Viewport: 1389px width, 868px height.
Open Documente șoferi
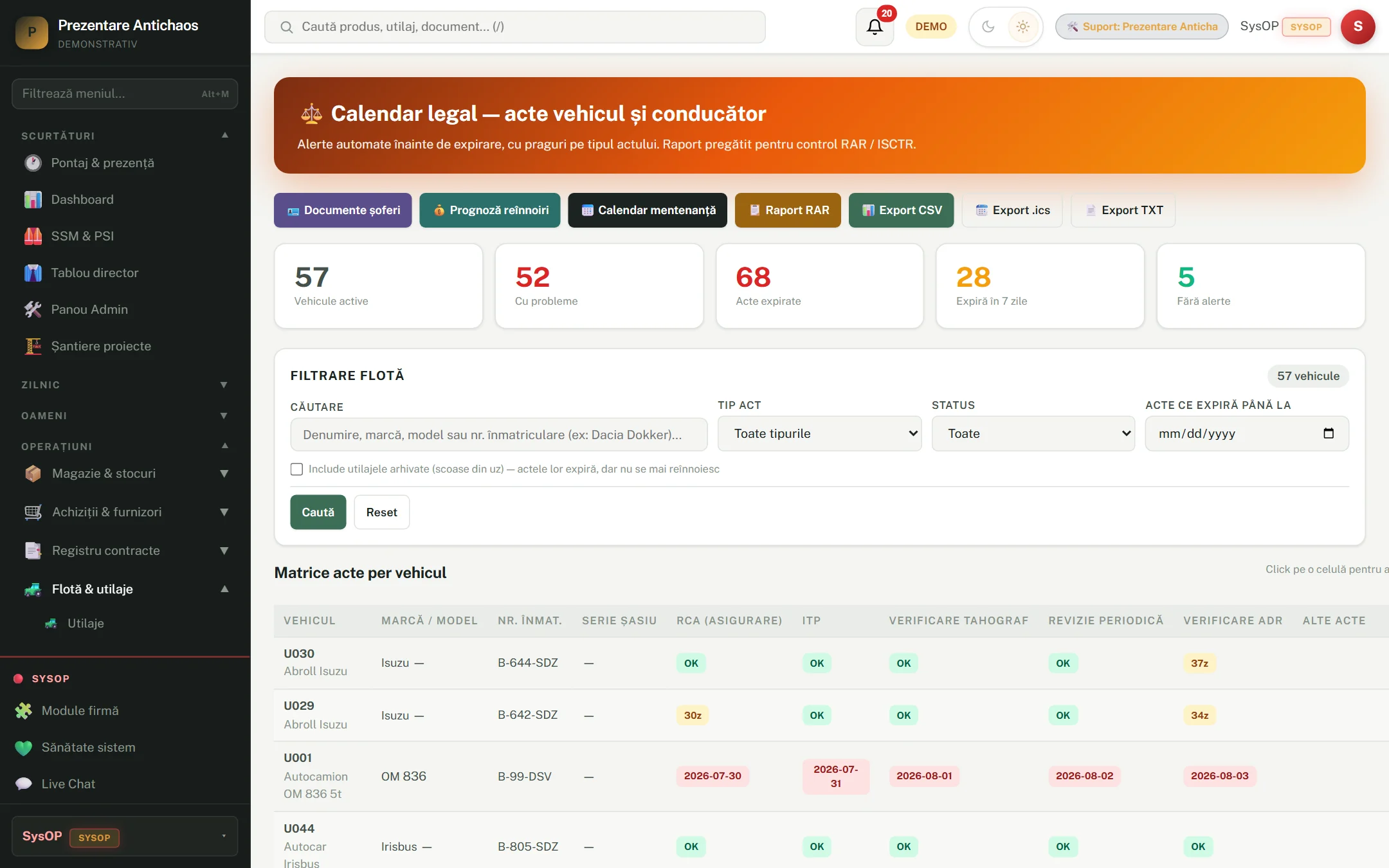click(343, 210)
